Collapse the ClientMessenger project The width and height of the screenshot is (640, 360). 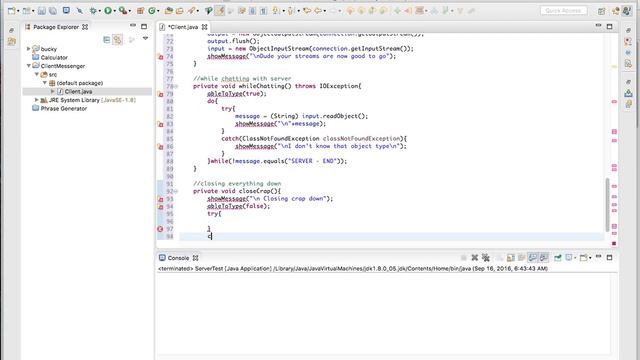point(29,66)
